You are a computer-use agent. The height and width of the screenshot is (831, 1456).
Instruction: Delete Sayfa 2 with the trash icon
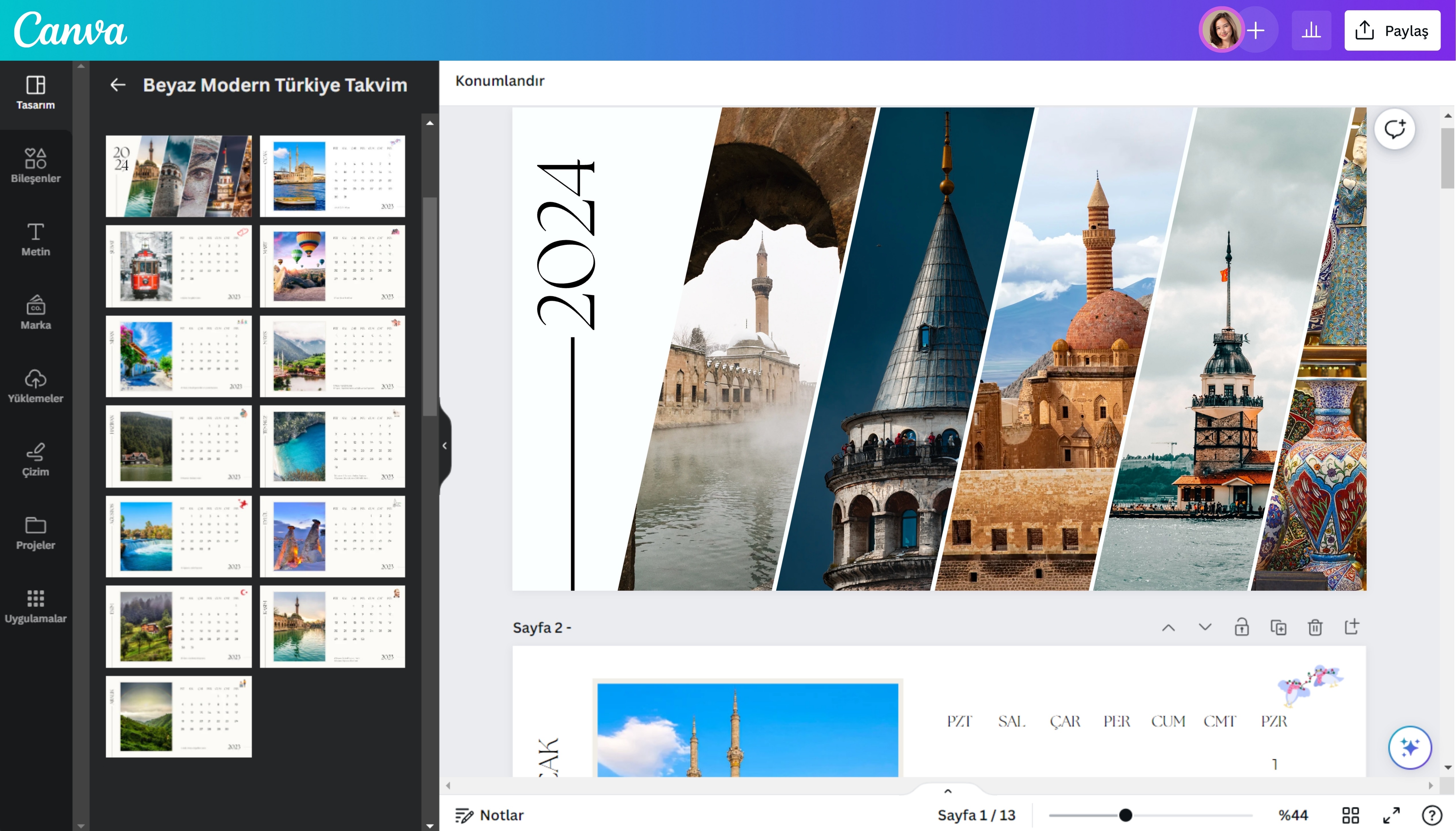(x=1315, y=627)
